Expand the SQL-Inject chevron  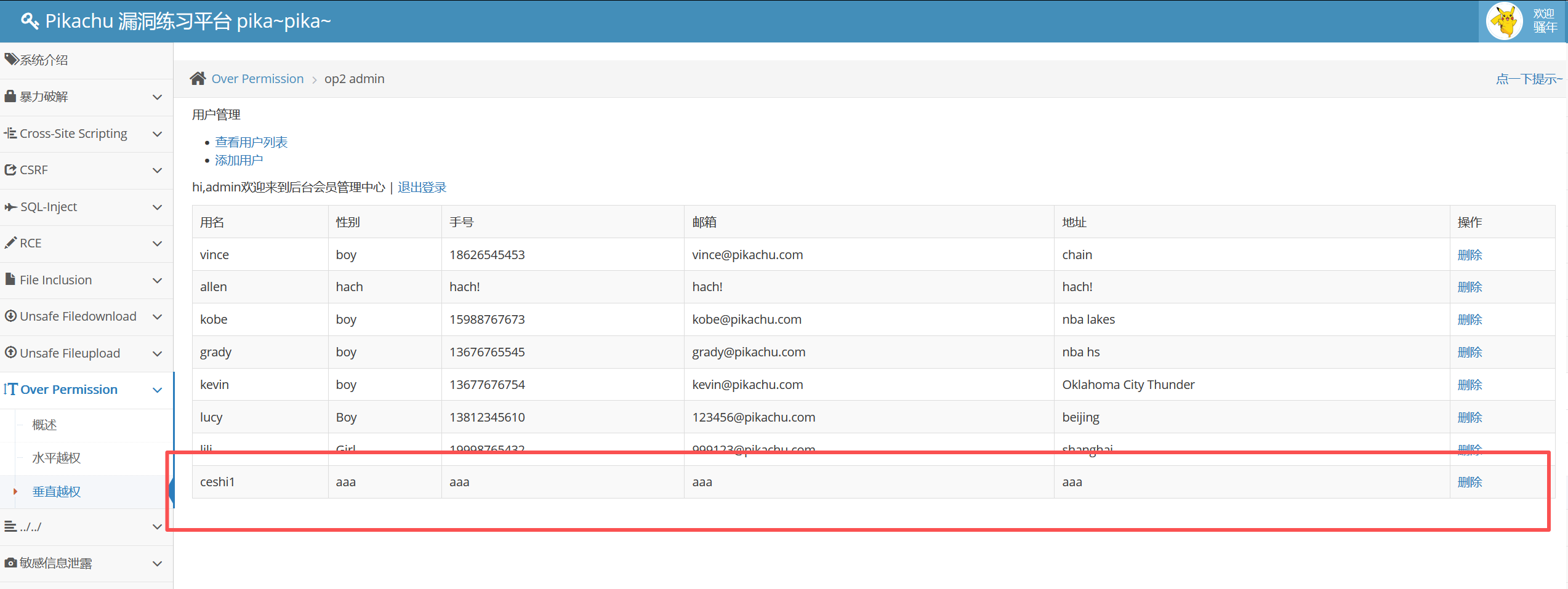click(x=158, y=207)
